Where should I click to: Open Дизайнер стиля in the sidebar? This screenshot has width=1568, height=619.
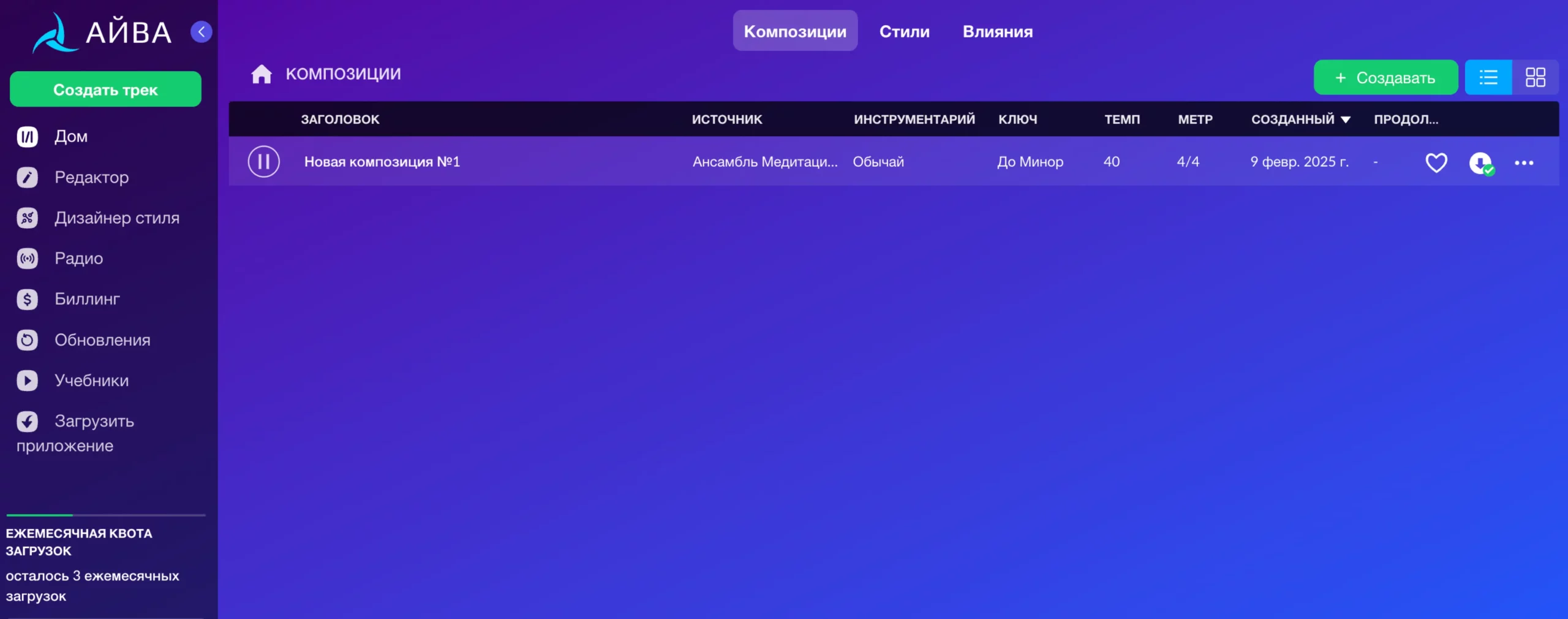tap(116, 218)
